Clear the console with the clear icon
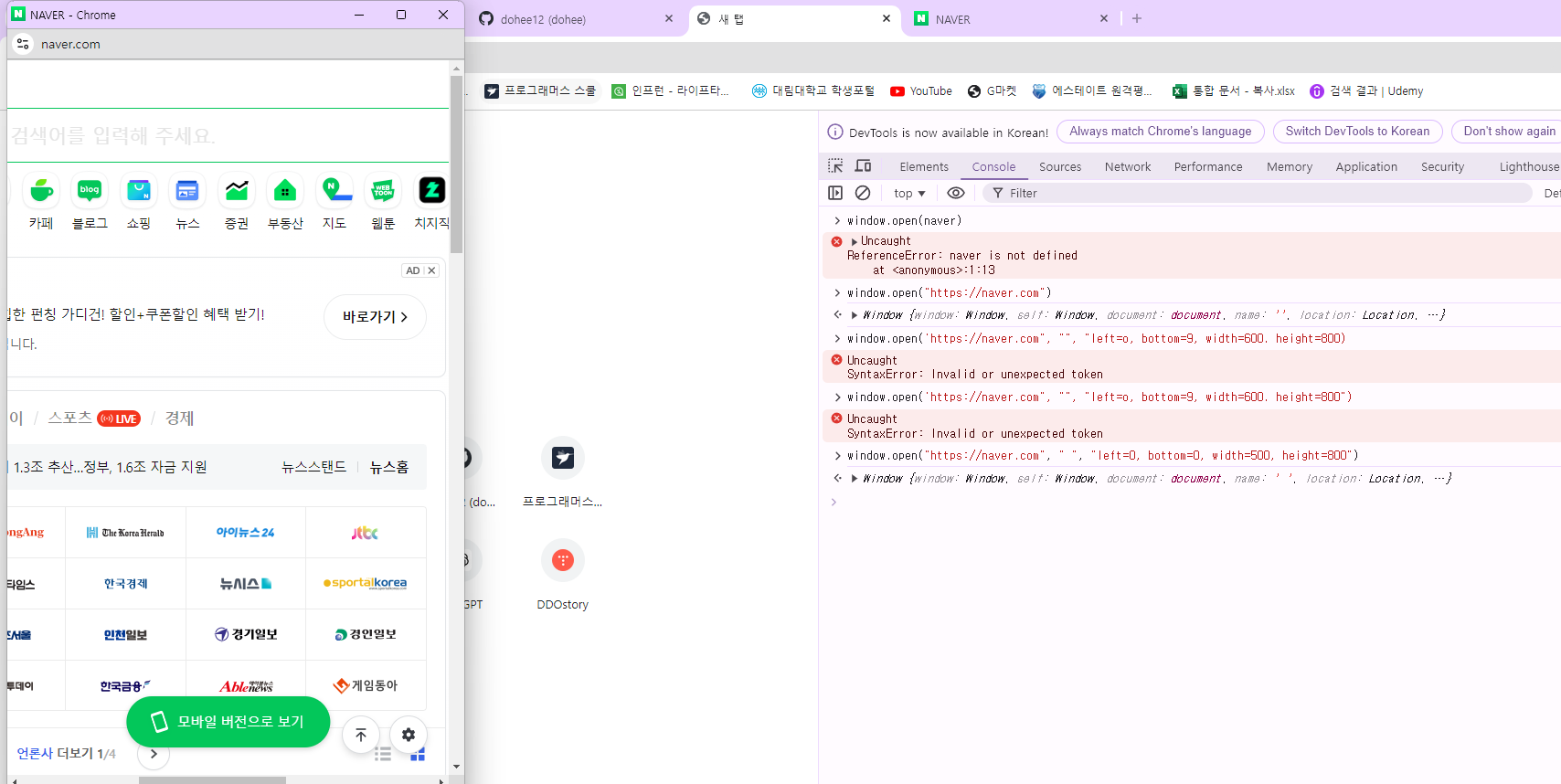Screen dimensions: 1561x784 (863, 193)
